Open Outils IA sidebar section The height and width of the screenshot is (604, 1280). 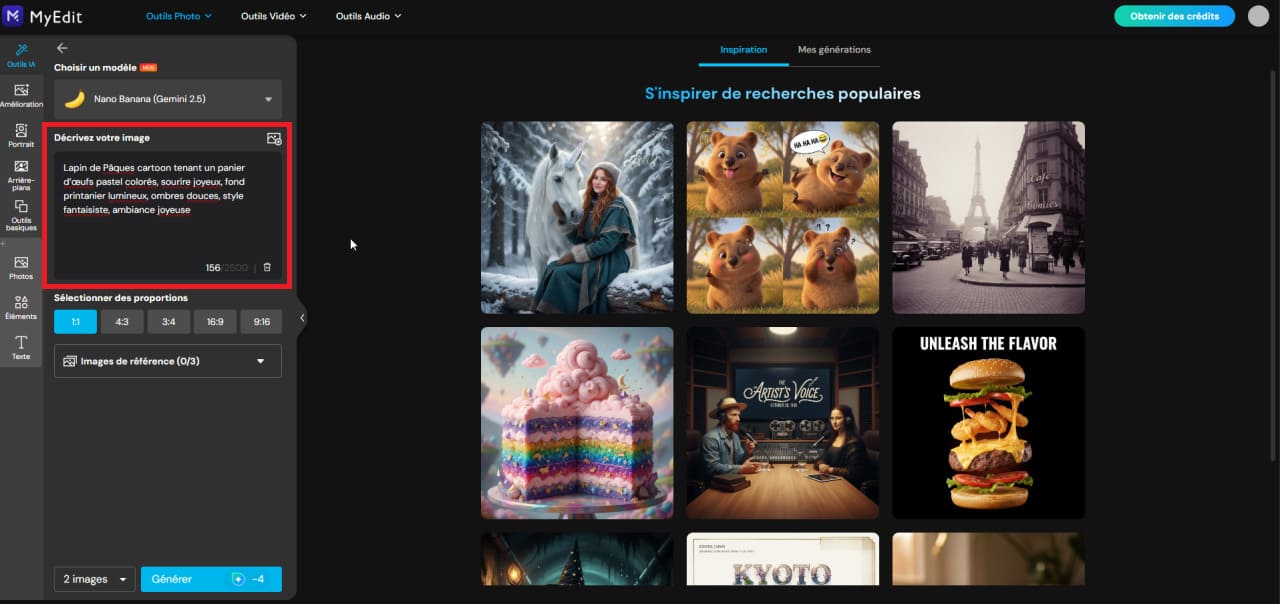click(21, 56)
